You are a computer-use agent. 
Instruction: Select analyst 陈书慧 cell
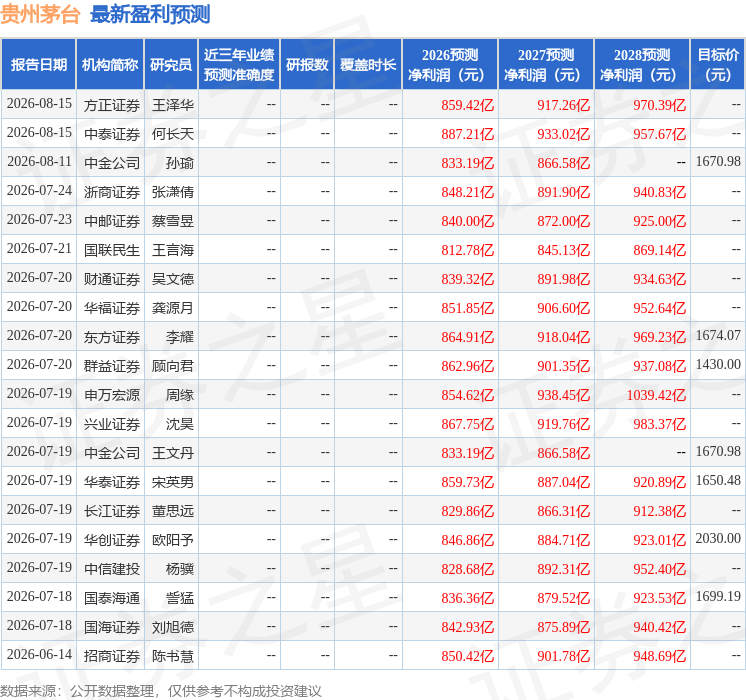173,657
